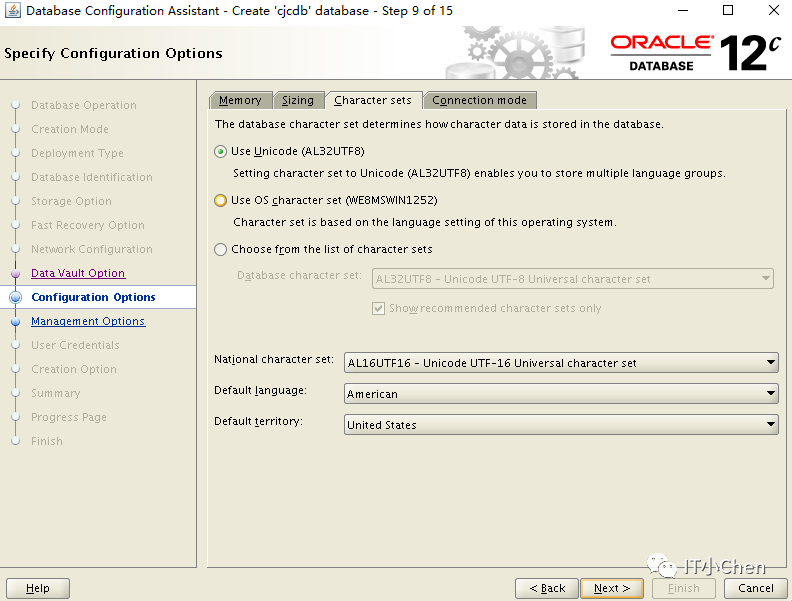The width and height of the screenshot is (792, 601).
Task: Click the Back button
Action: pyautogui.click(x=547, y=588)
